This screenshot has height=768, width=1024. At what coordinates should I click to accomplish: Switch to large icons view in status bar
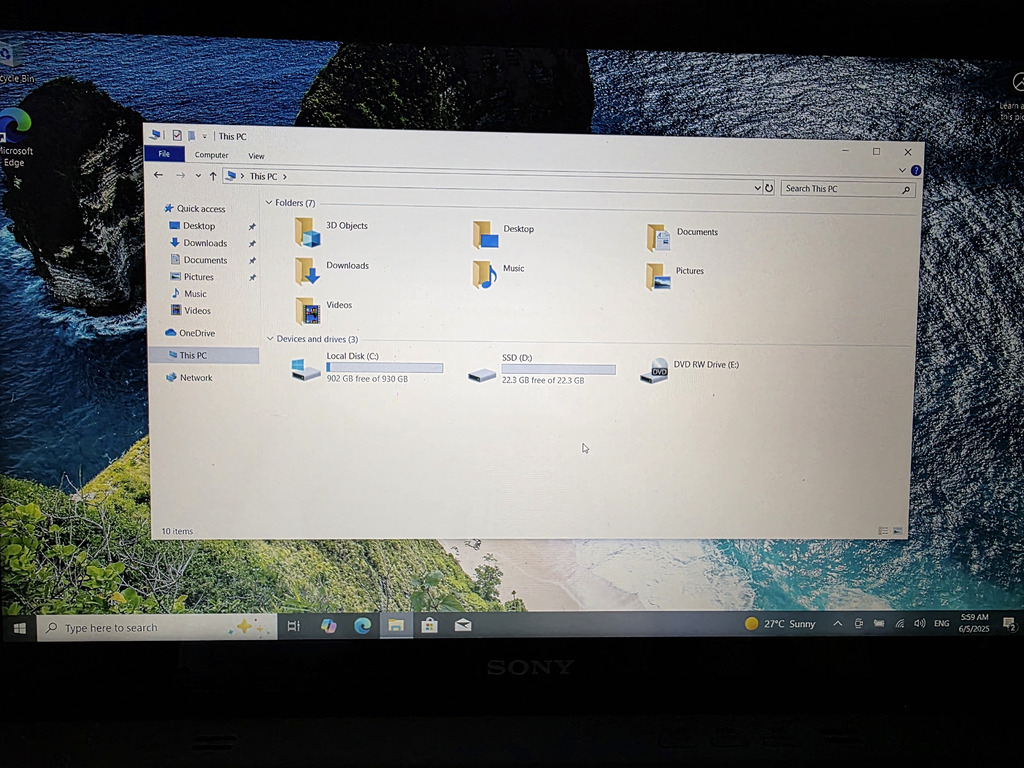(x=897, y=531)
